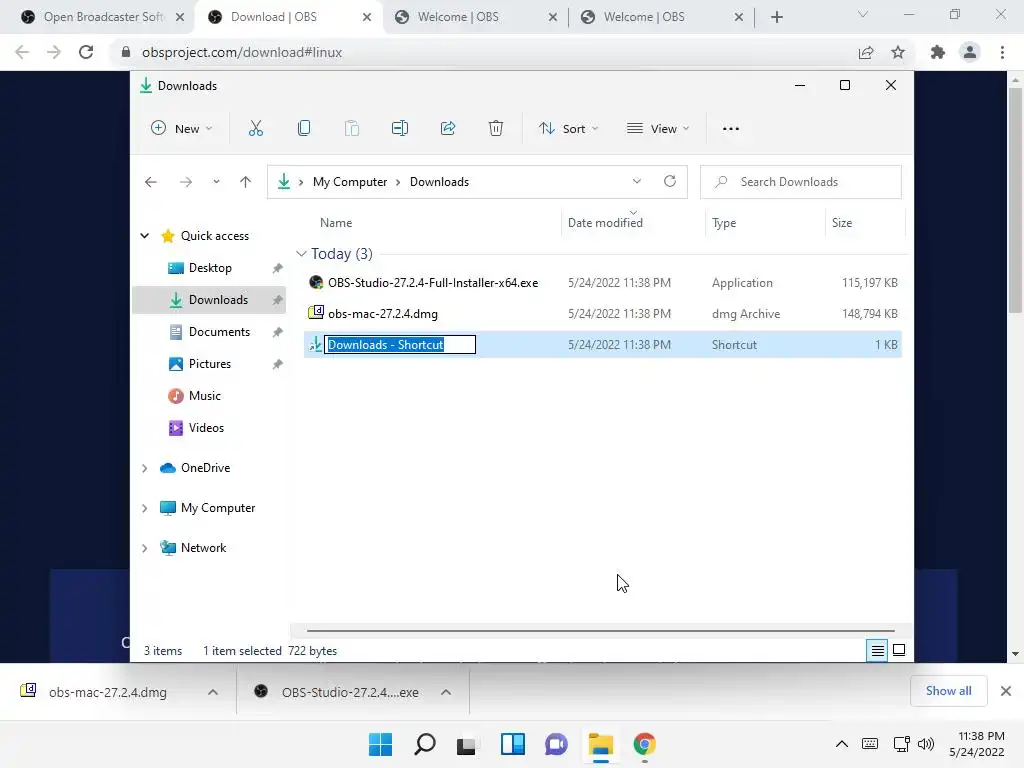Expand the OneDrive tree node
Image resolution: width=1024 pixels, height=768 pixels.
coord(145,468)
